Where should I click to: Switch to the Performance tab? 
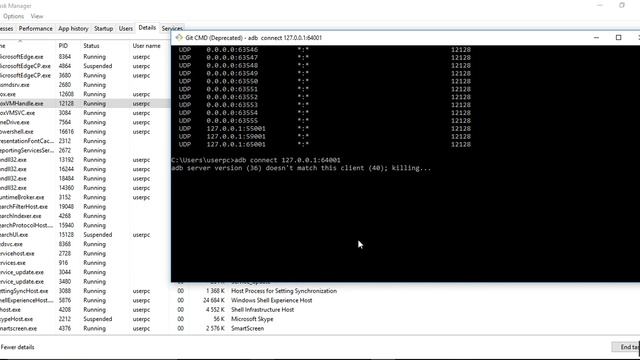pyautogui.click(x=36, y=29)
